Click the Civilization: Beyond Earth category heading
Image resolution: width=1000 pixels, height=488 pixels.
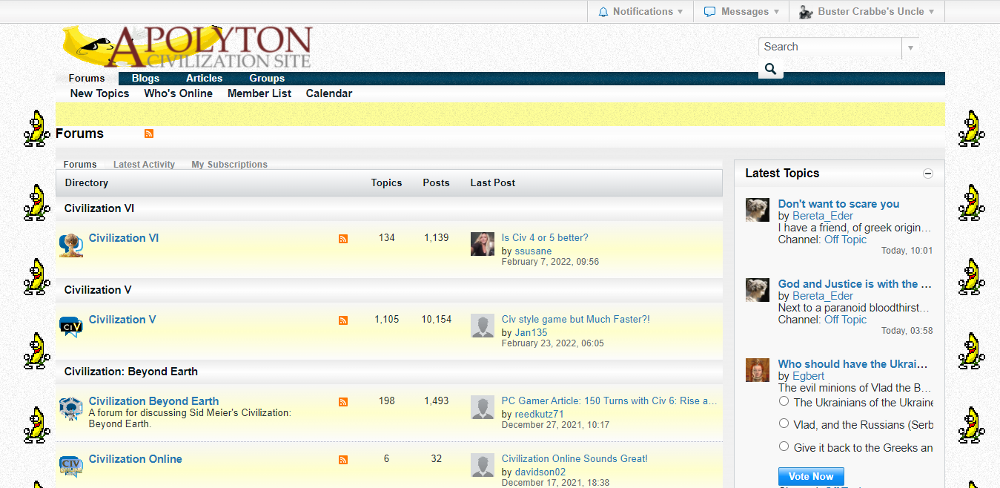(131, 371)
